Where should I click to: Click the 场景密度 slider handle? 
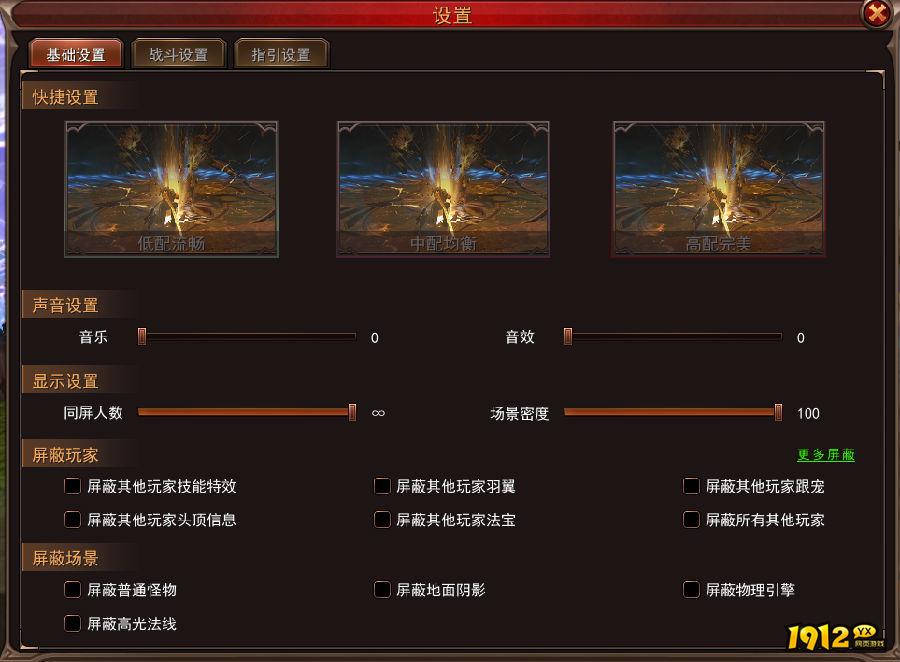coord(778,412)
